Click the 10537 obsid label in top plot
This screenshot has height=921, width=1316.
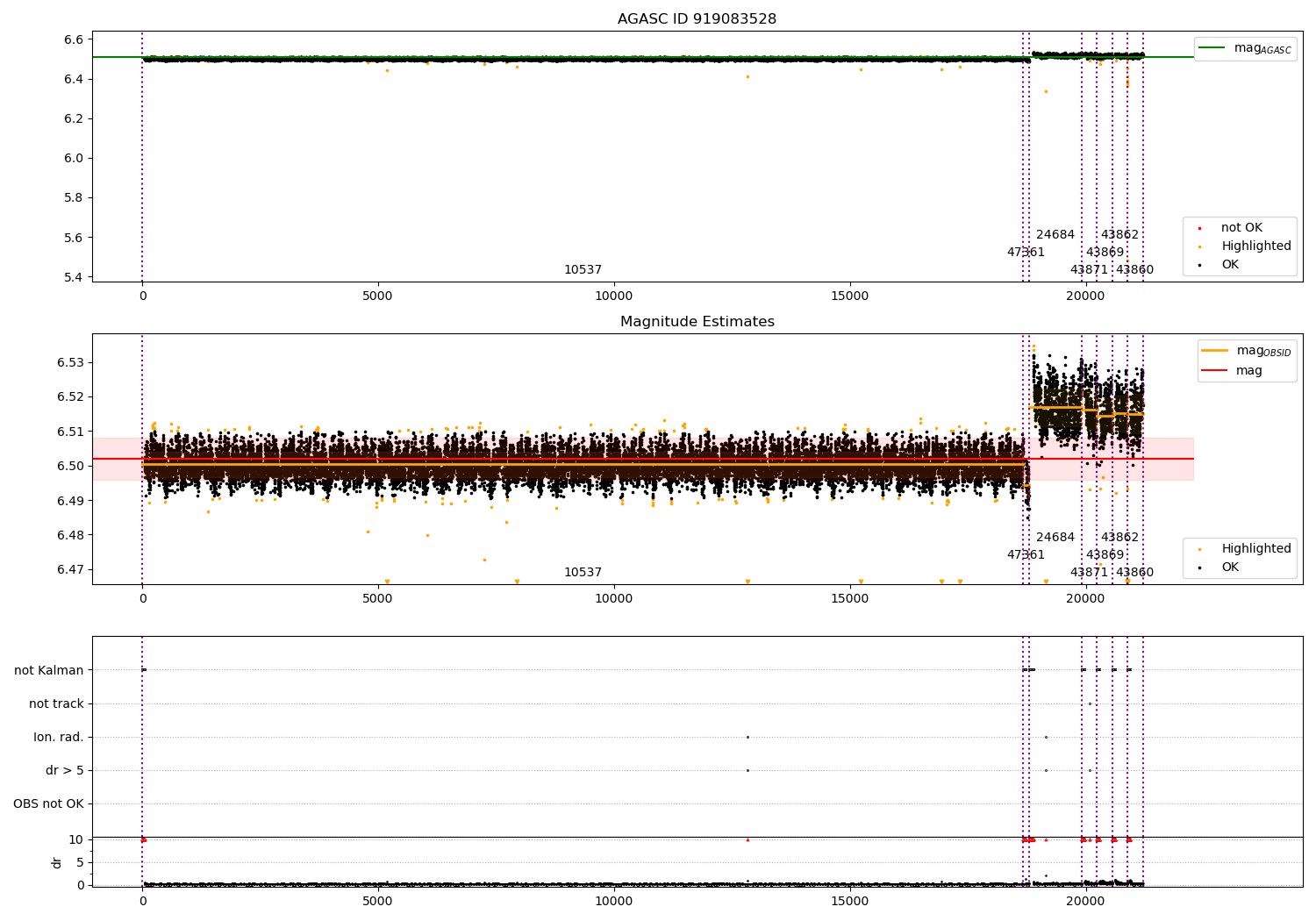583,270
